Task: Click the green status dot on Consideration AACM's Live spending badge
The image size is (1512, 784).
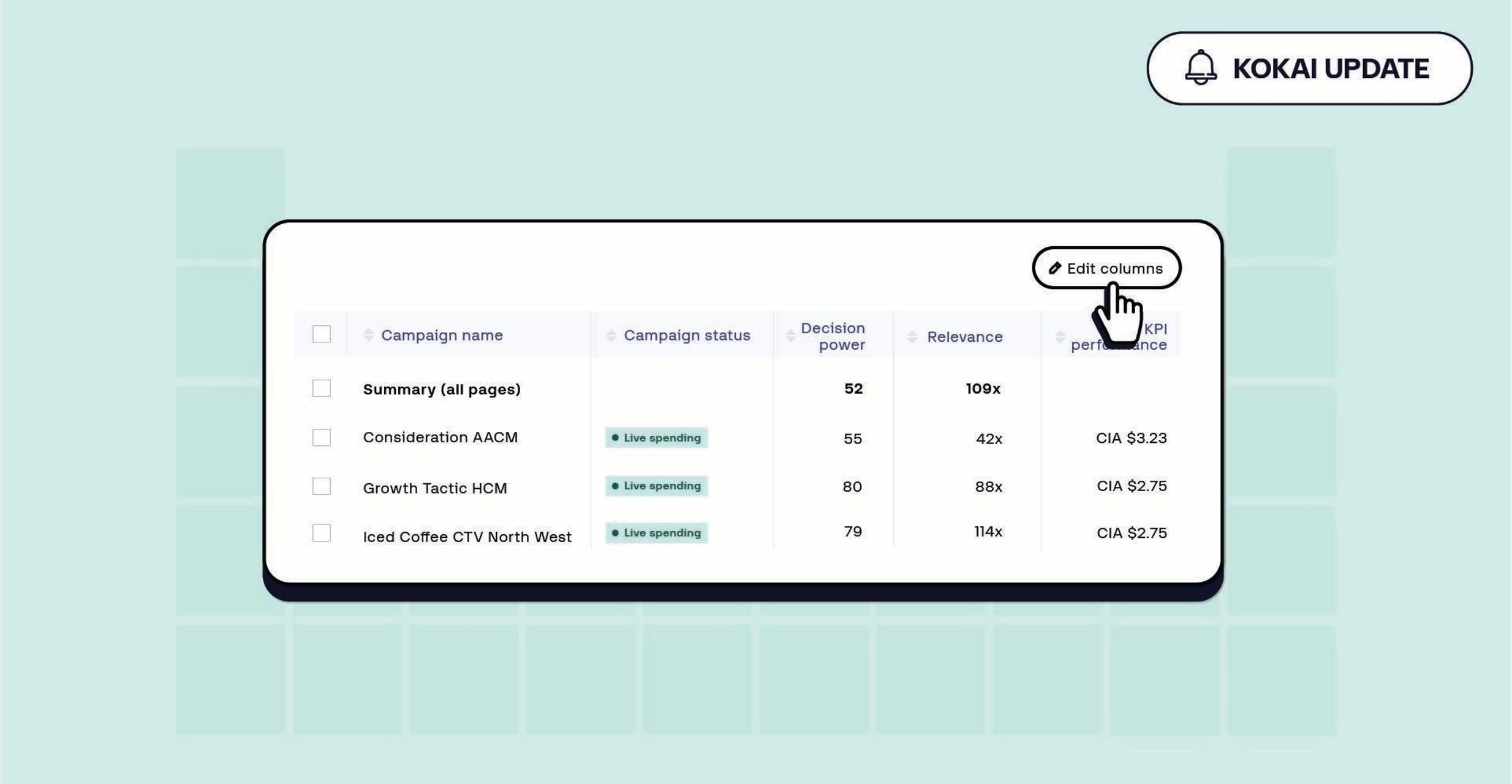Action: pyautogui.click(x=616, y=437)
